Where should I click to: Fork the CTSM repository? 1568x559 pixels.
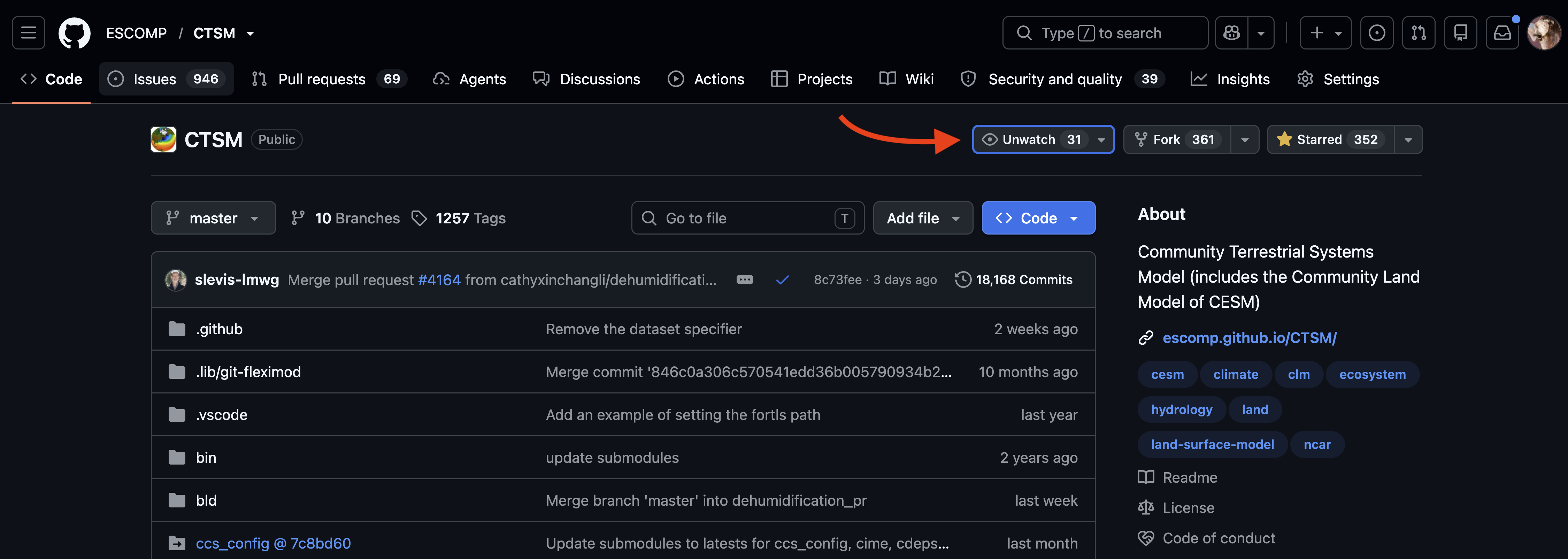click(1177, 139)
